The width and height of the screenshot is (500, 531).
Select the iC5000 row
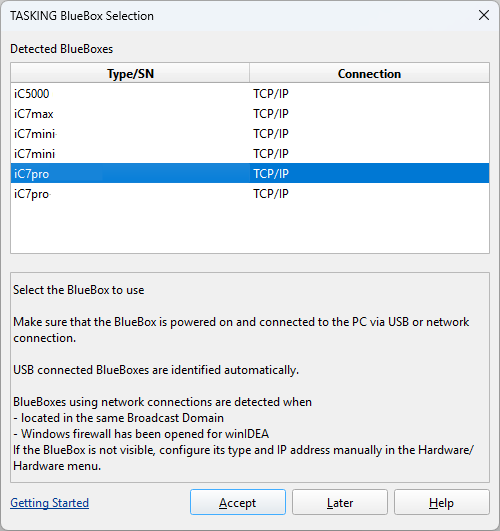click(x=250, y=93)
